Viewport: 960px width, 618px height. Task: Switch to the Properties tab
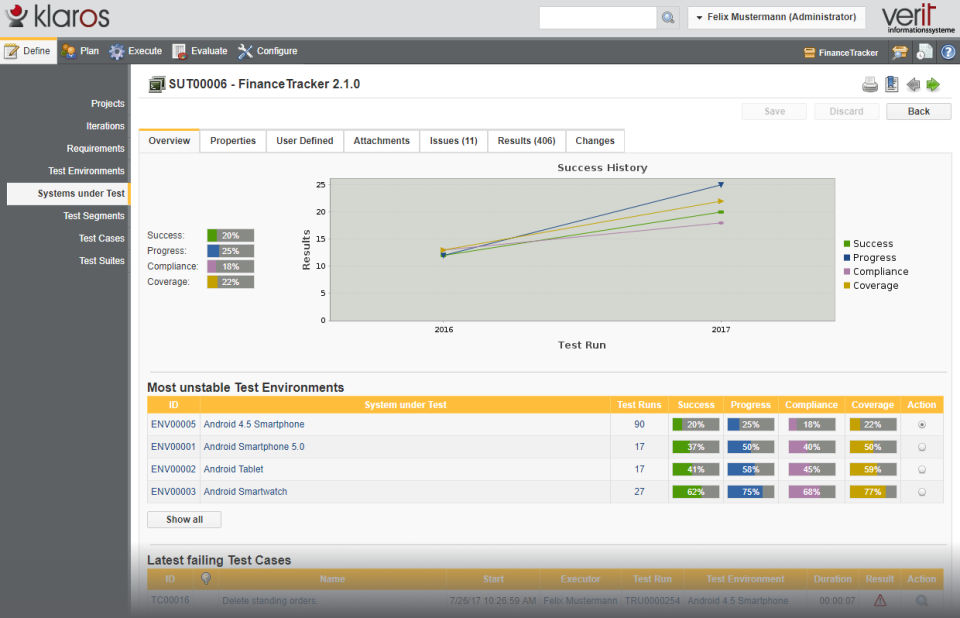[233, 141]
